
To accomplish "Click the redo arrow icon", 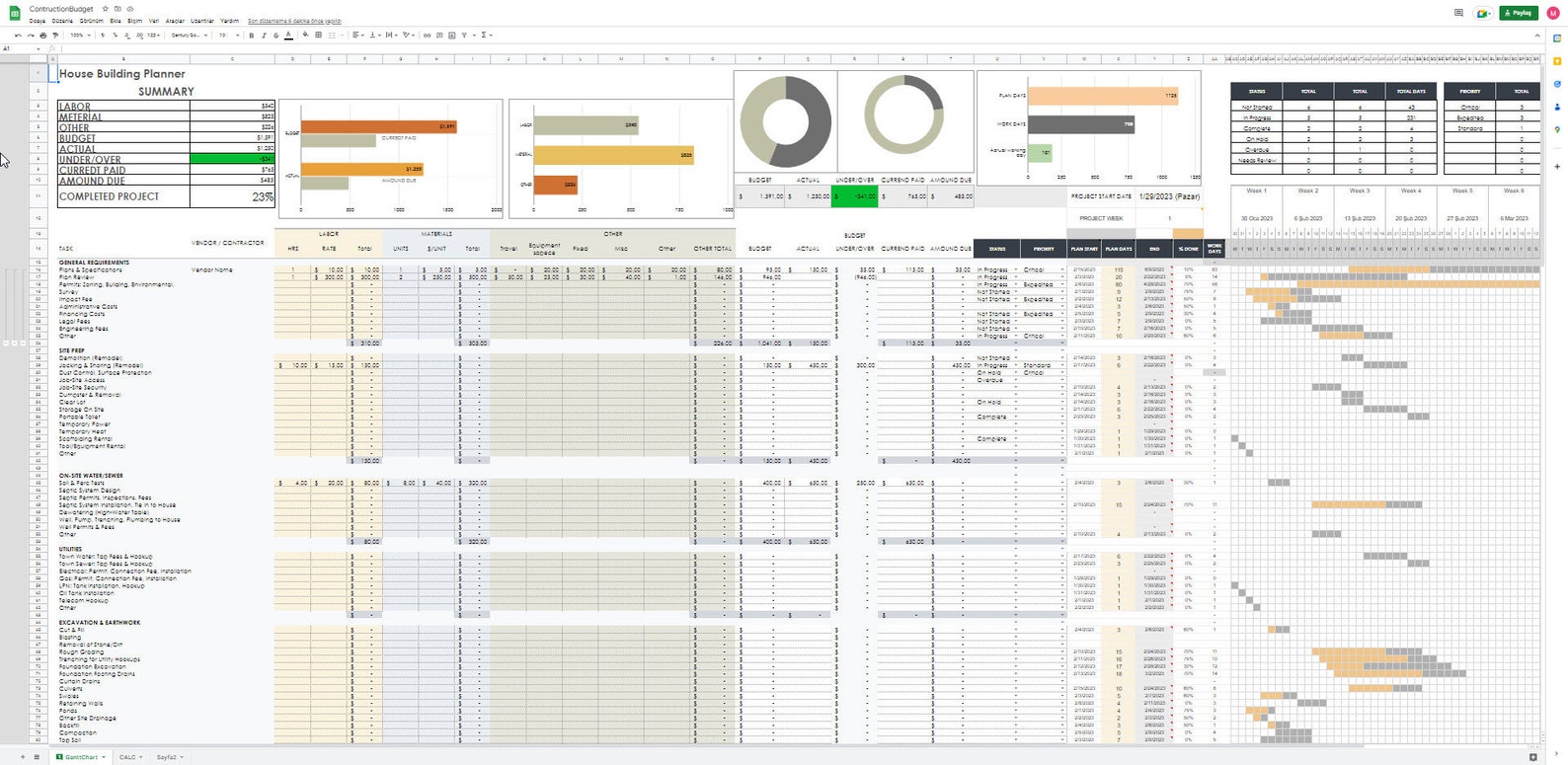I will click(30, 36).
